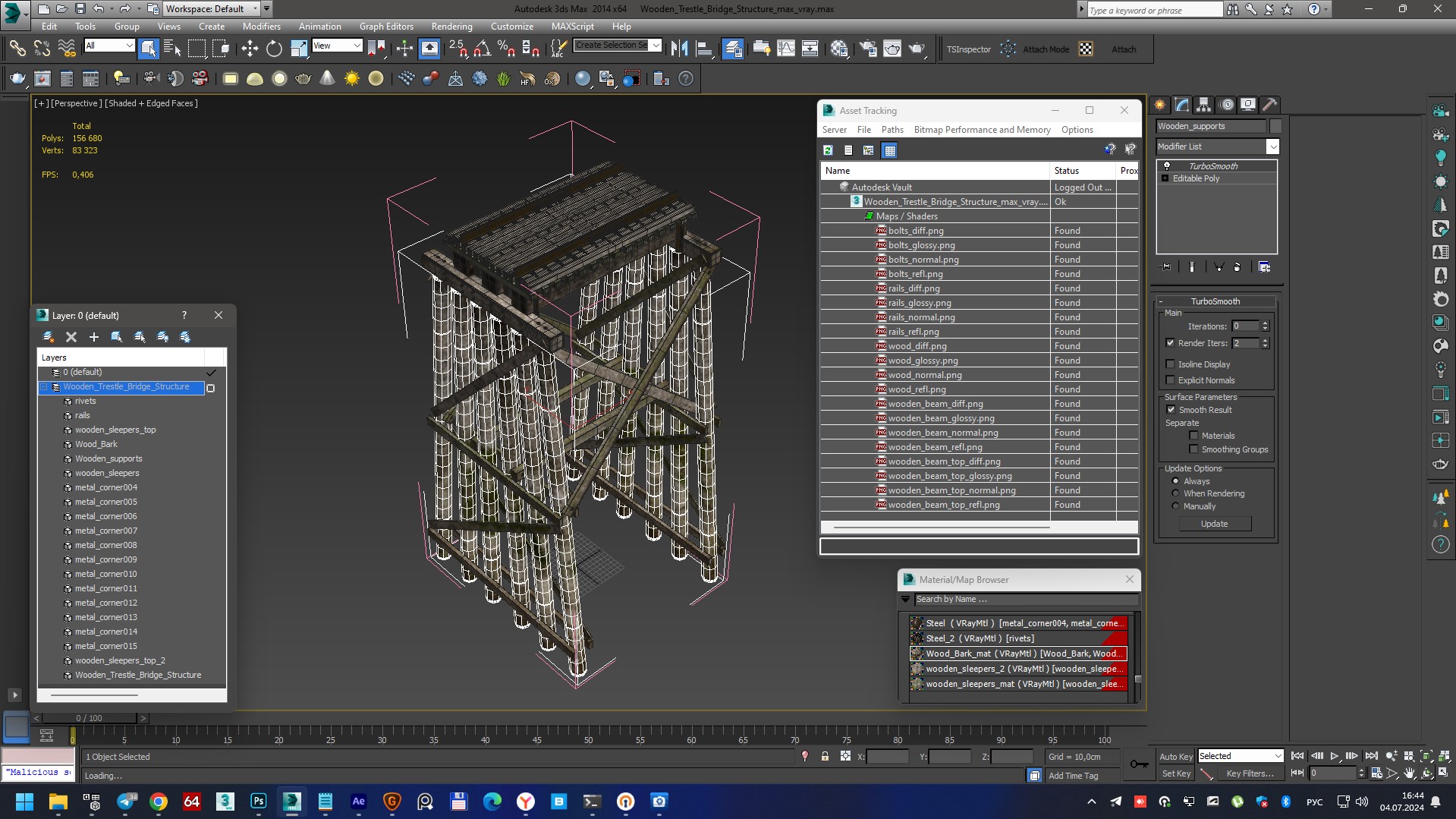This screenshot has height=819, width=1456.
Task: Enable Isoline Display checkbox
Action: [1170, 364]
